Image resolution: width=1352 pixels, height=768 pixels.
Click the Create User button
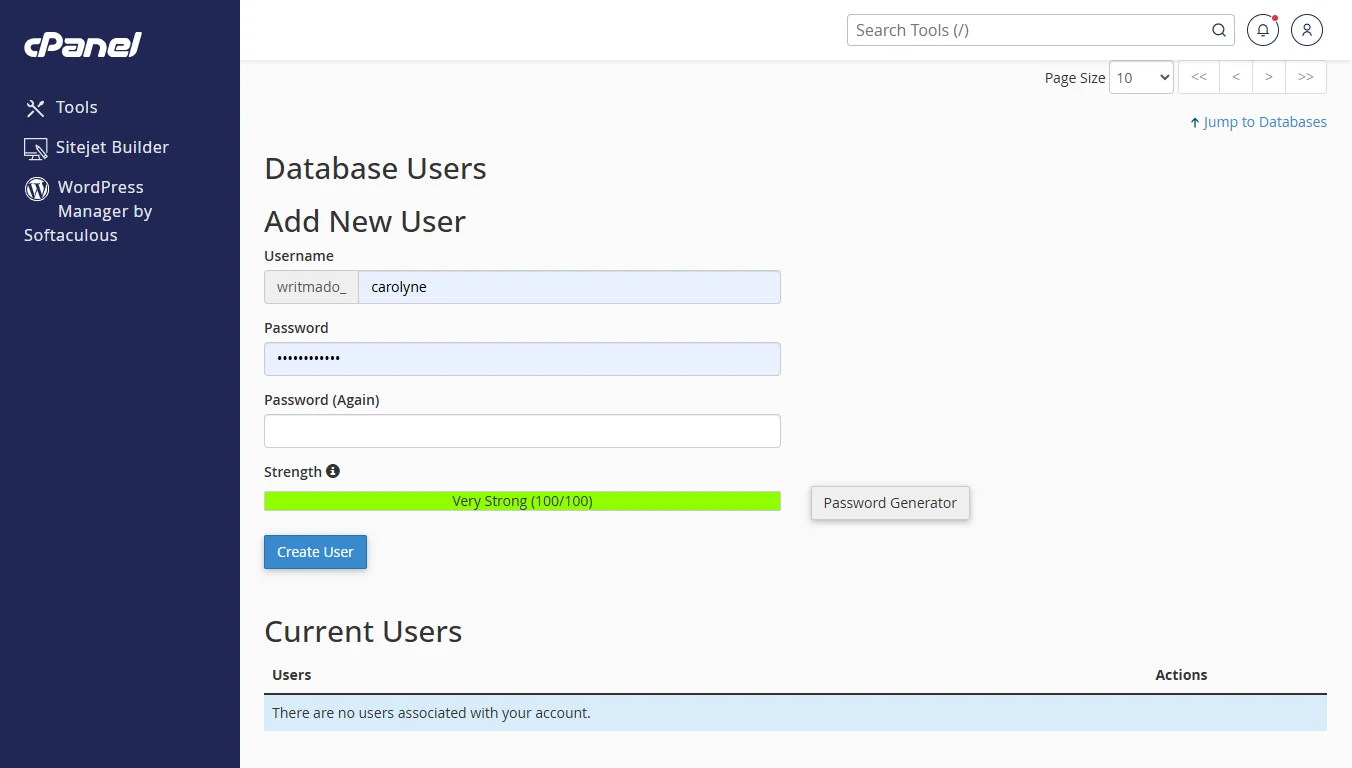click(315, 552)
